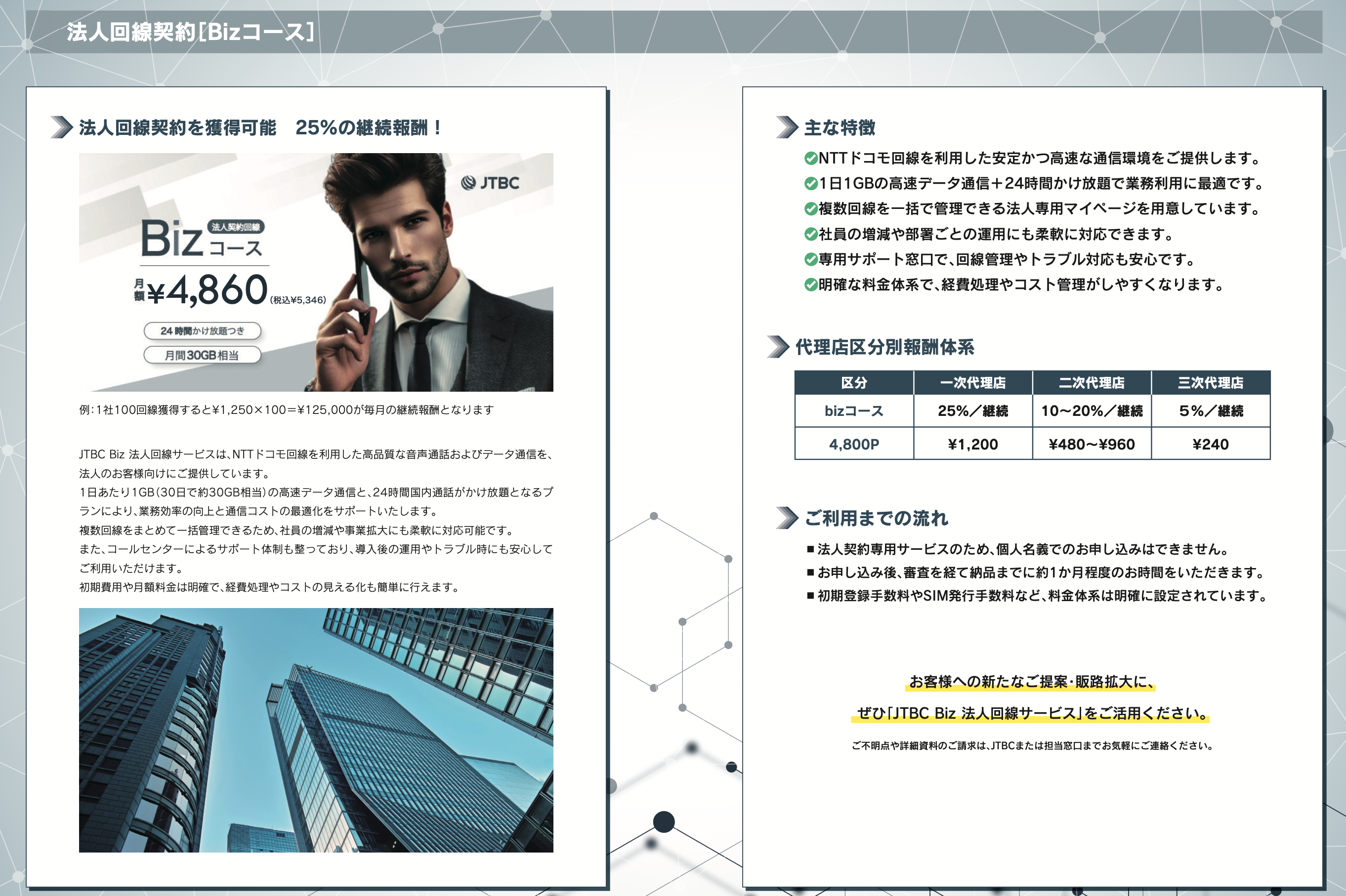
Task: Click the 4,800P table cell
Action: click(854, 444)
